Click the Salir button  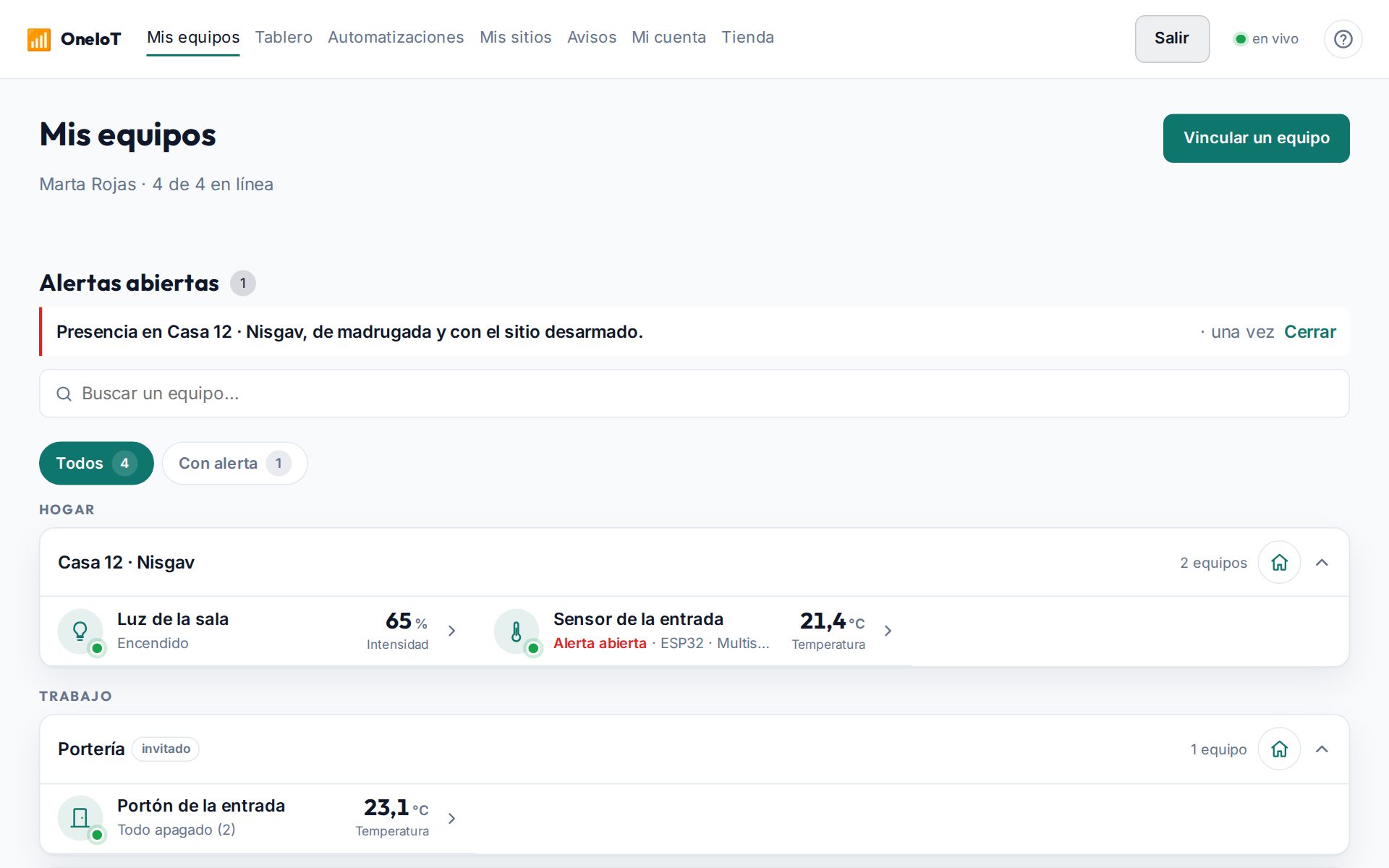(1172, 39)
